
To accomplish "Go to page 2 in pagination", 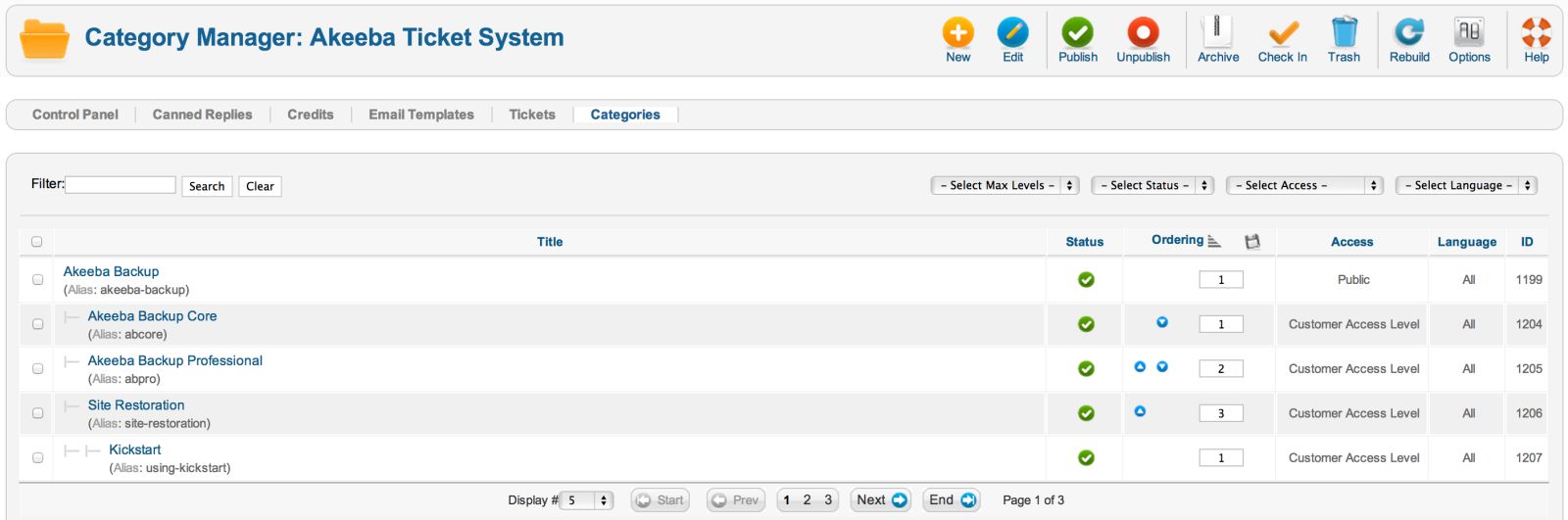I will pos(808,500).
